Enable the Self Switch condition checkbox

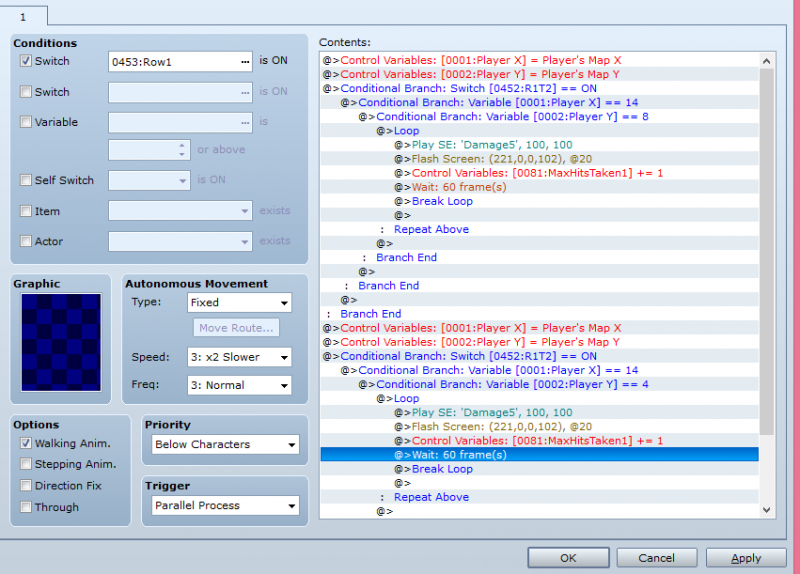(26, 180)
